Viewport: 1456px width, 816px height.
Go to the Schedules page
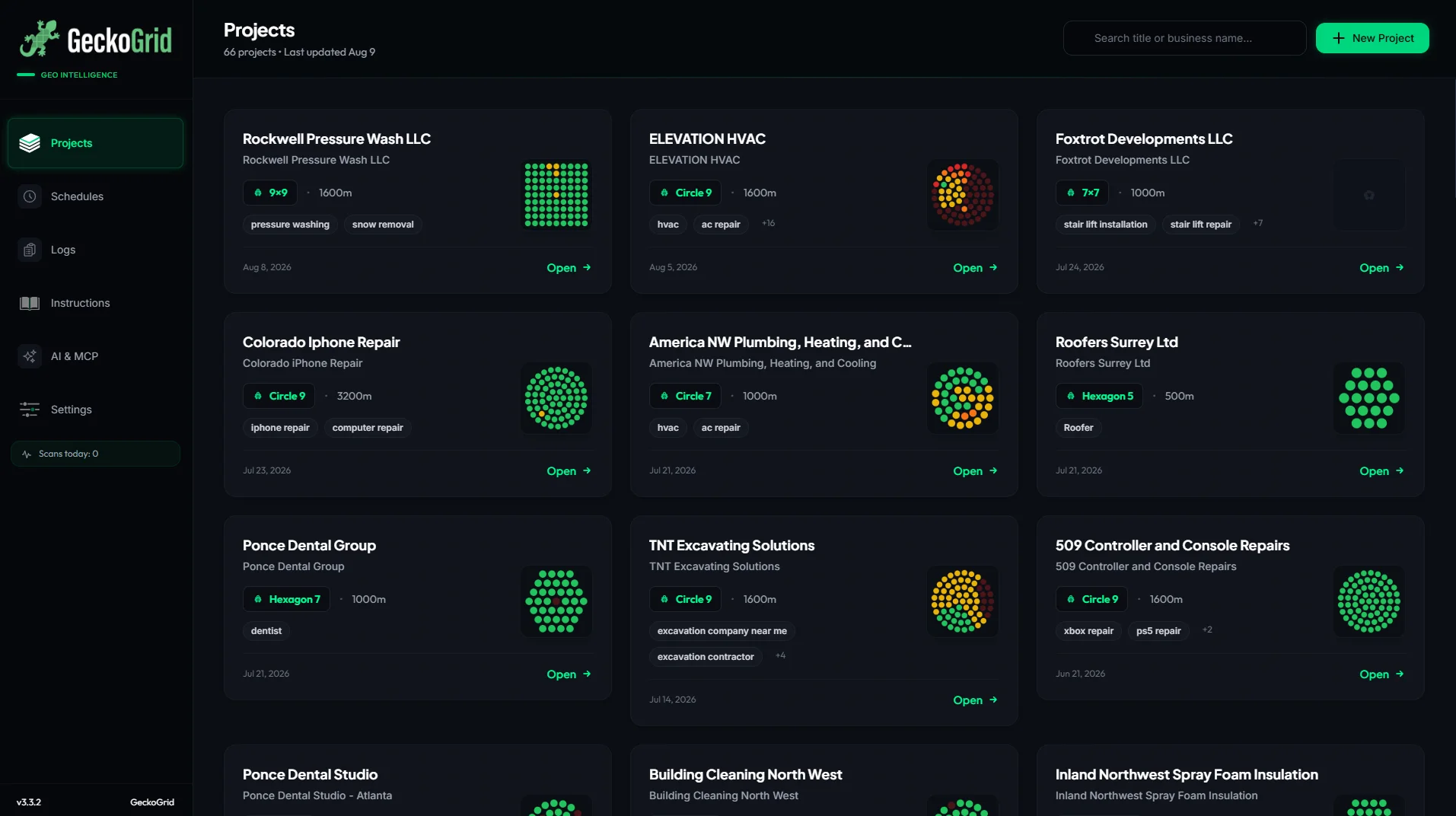[95, 196]
